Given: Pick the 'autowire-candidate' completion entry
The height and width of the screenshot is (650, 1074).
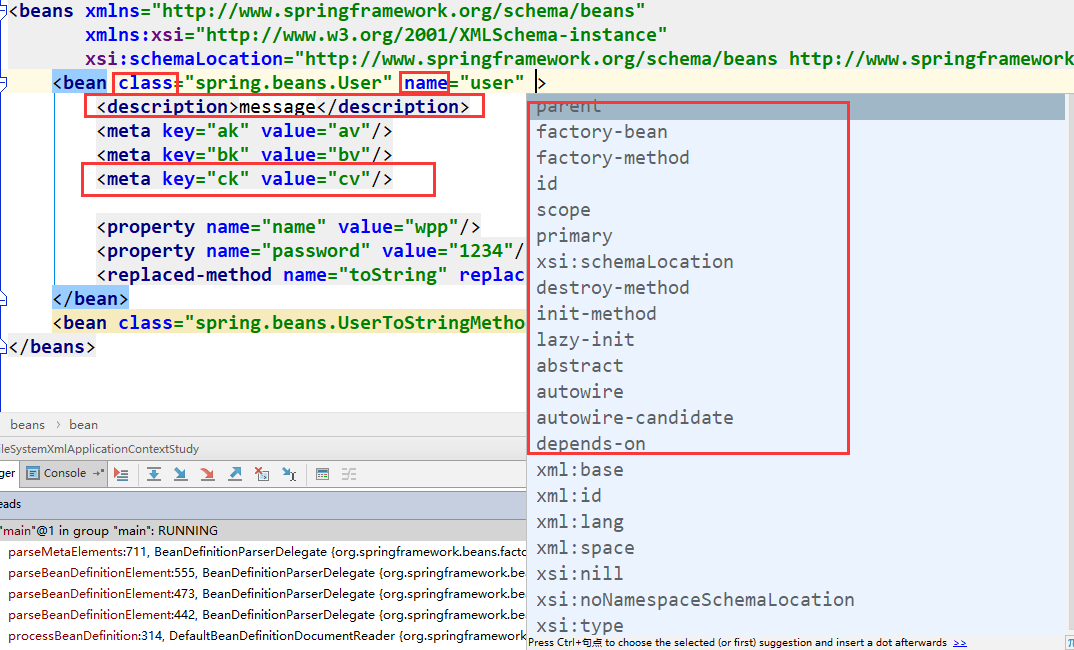Looking at the screenshot, I should 796,418.
